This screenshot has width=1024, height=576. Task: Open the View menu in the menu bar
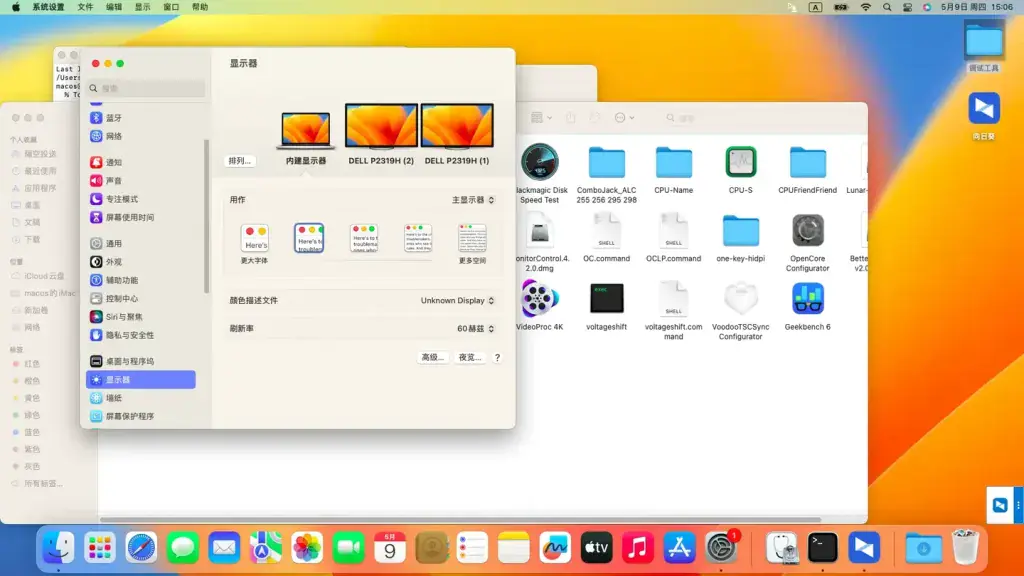tap(142, 7)
